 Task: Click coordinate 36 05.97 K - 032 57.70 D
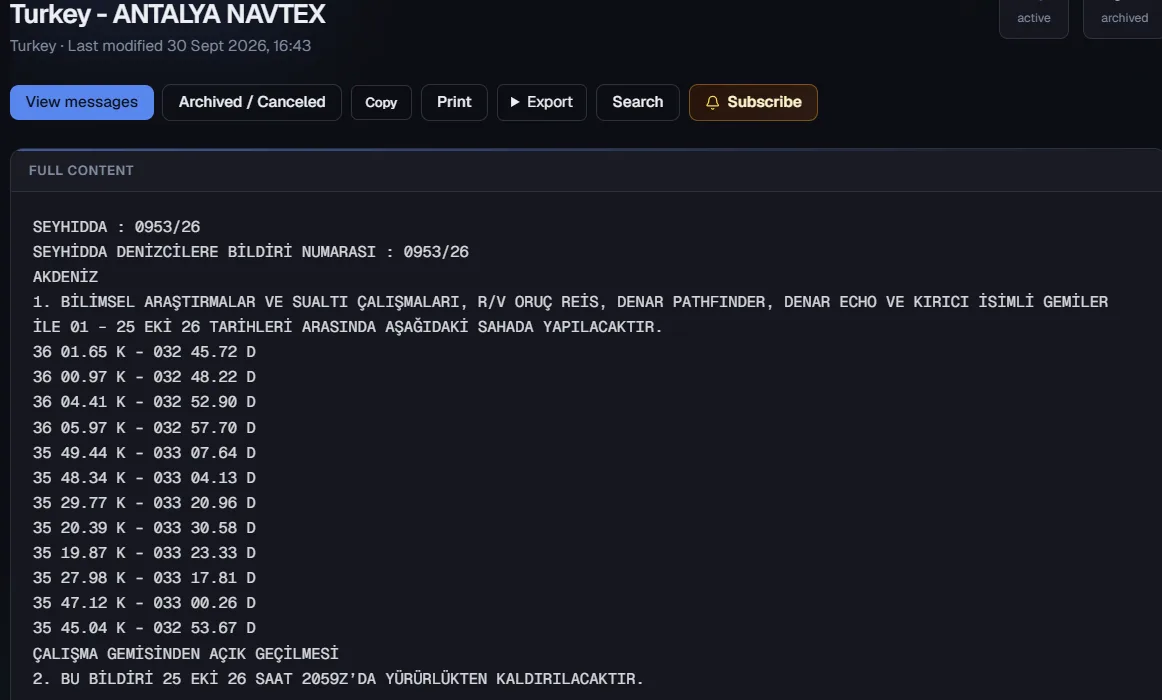[x=144, y=427]
